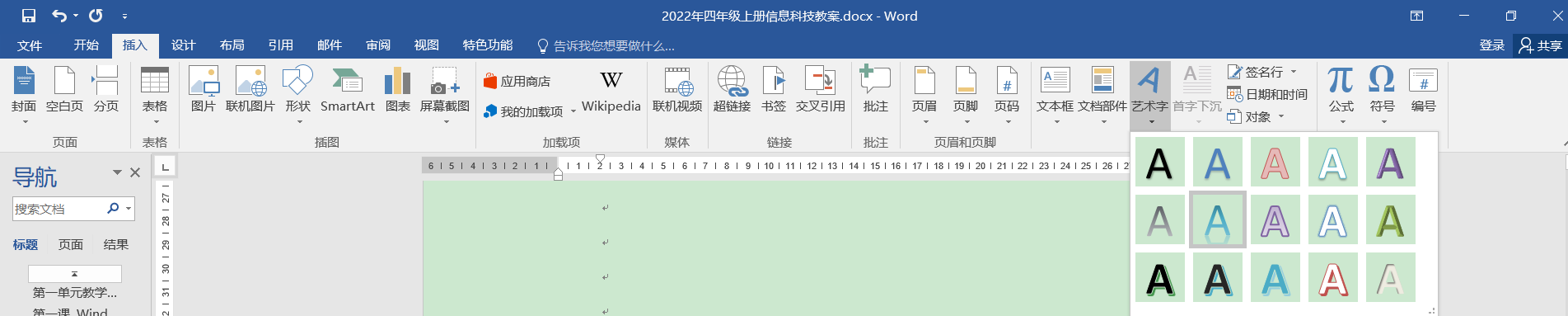Choose the purple gradient WordArt style in first row

[1391, 163]
